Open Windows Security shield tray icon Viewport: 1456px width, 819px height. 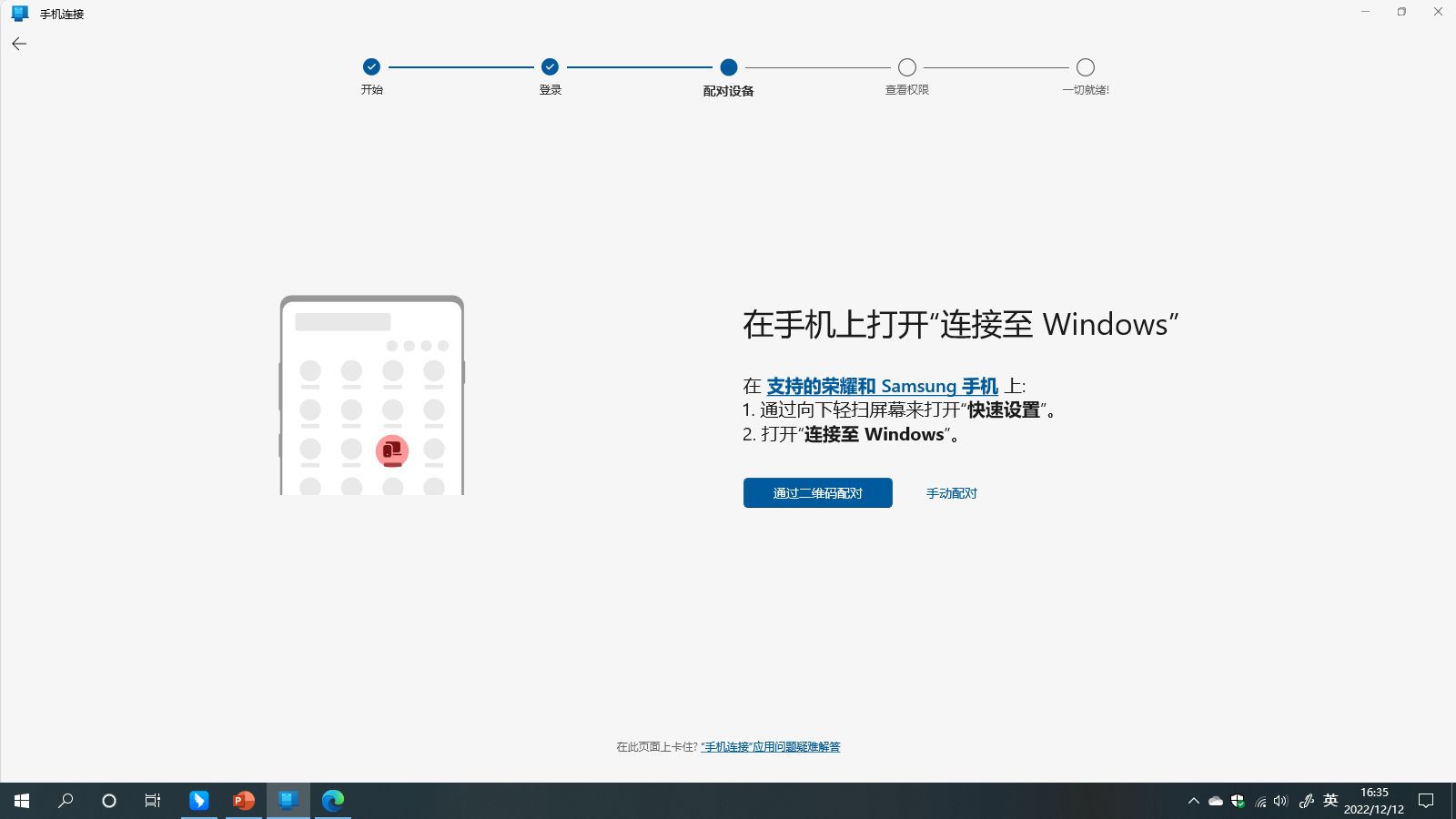[x=1238, y=801]
